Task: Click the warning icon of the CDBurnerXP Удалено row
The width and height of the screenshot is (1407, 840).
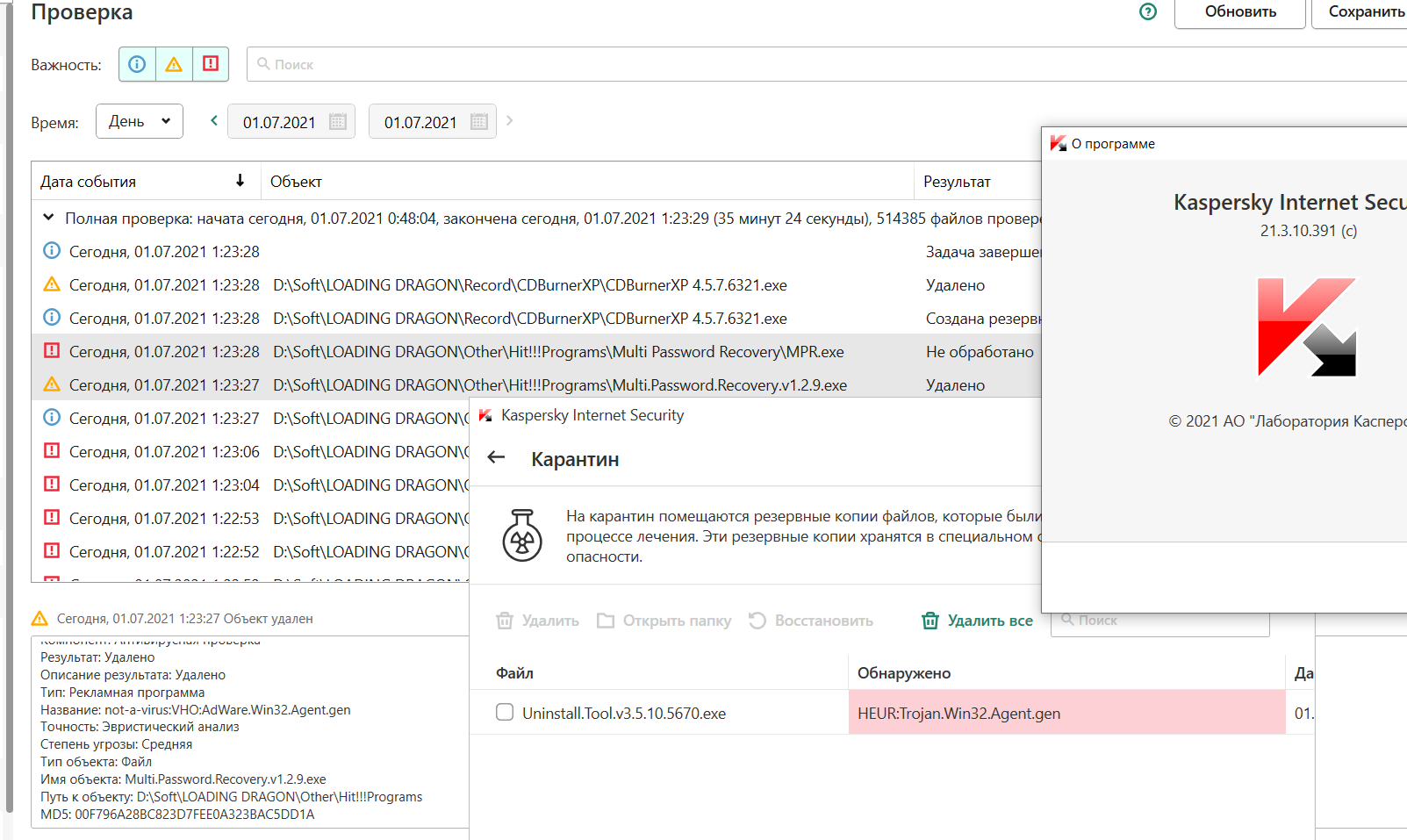Action: (52, 284)
